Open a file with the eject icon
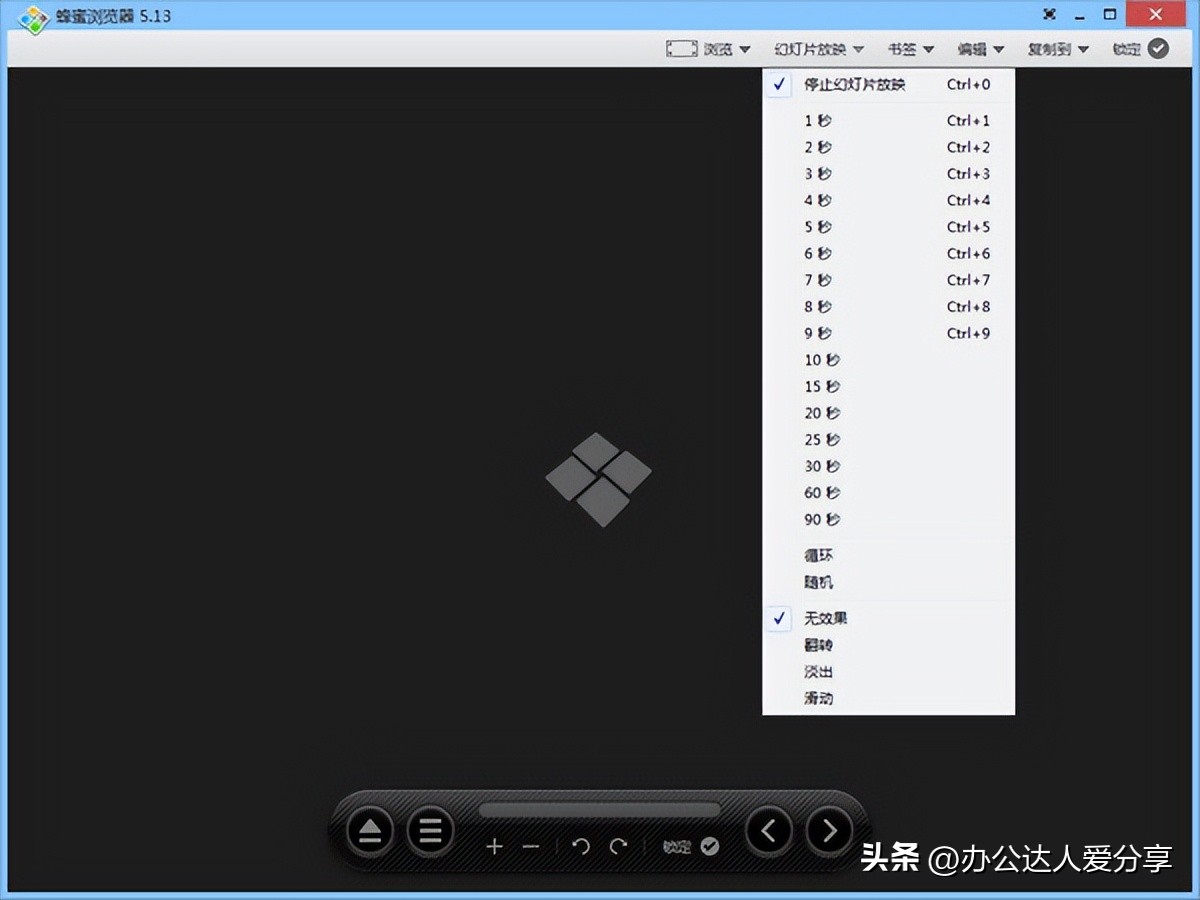Viewport: 1200px width, 900px height. (370, 830)
